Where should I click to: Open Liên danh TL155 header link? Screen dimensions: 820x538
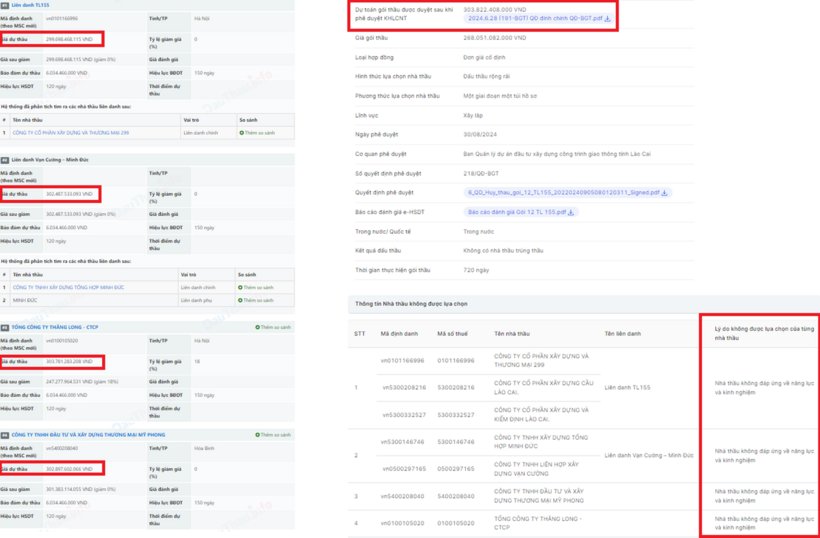31,5
